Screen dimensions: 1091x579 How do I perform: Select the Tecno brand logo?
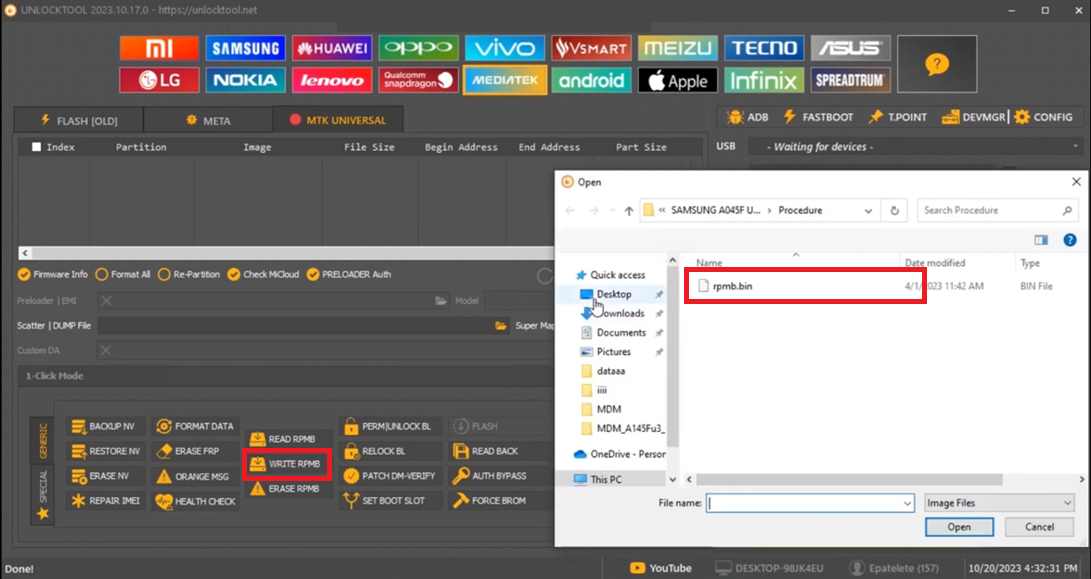[764, 48]
